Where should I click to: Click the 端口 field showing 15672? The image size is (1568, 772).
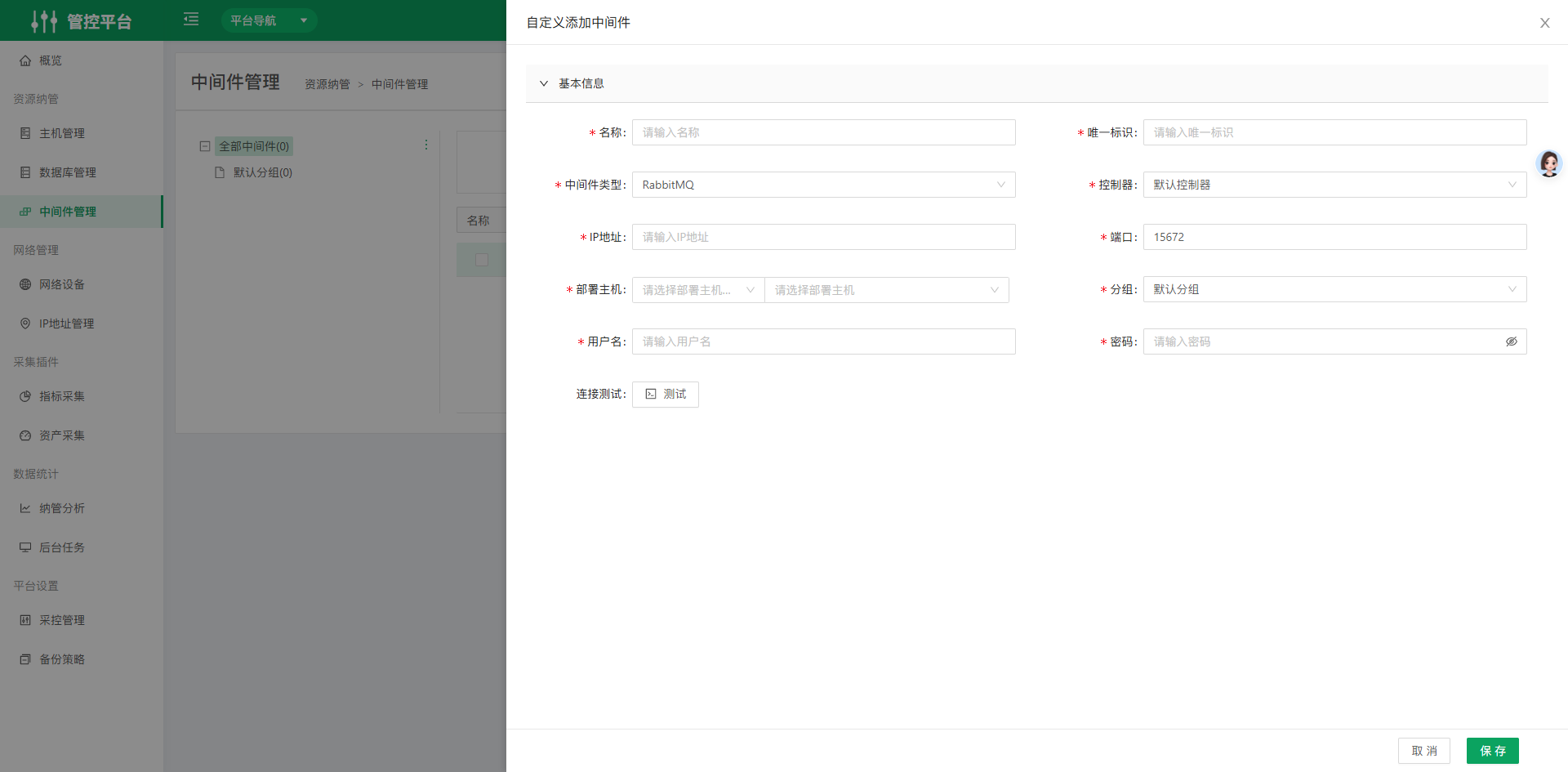point(1334,237)
